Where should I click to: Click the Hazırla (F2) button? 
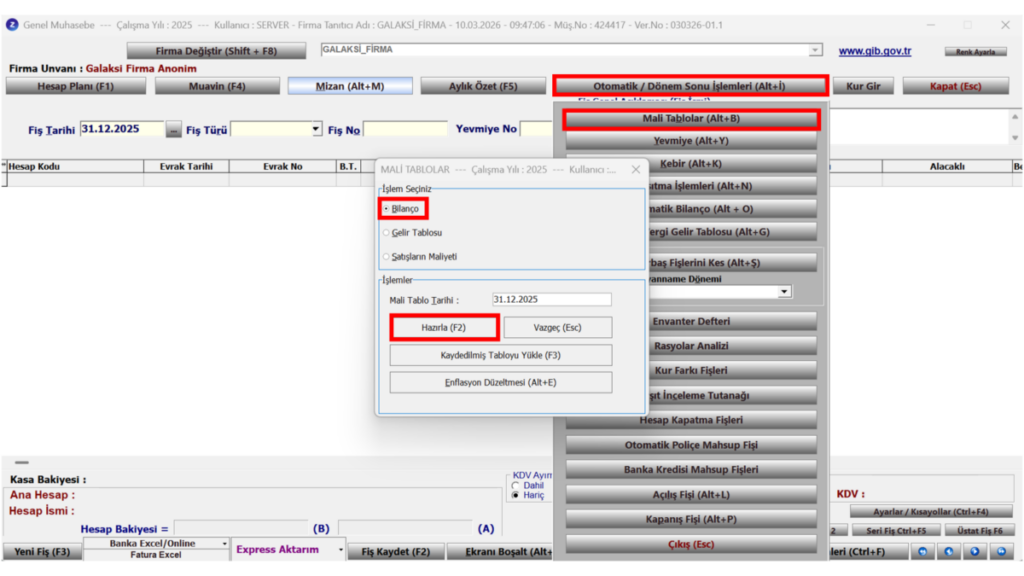(444, 328)
